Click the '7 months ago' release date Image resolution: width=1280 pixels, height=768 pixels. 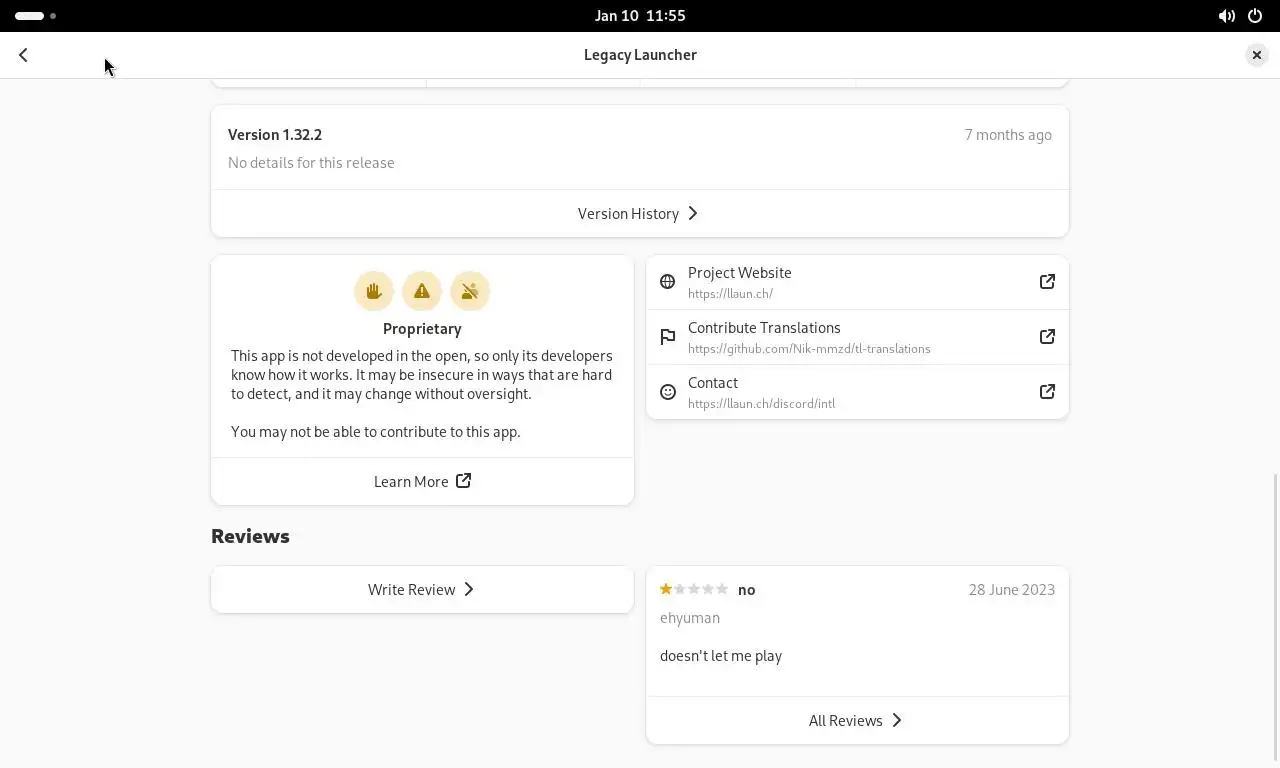[x=1008, y=134]
